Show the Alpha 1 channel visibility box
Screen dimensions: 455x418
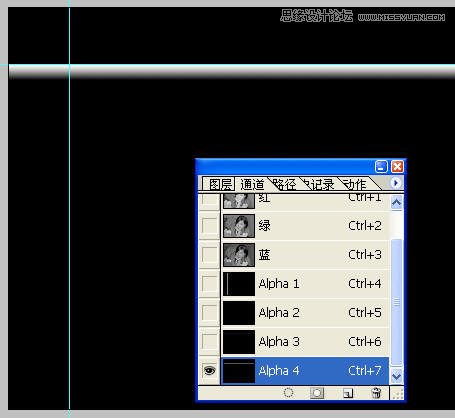click(x=209, y=284)
